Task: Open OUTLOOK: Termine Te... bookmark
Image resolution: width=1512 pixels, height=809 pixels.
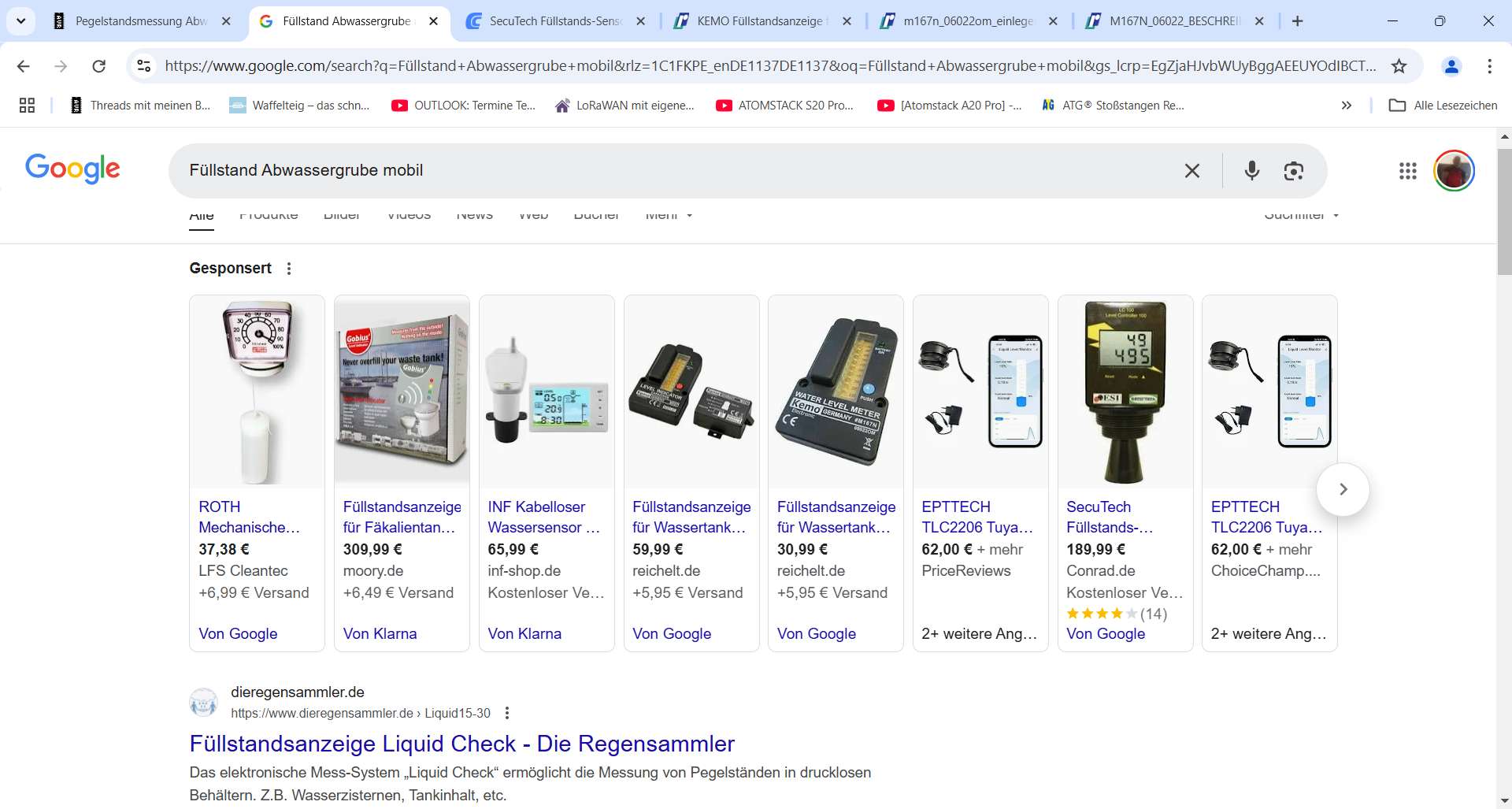Action: (x=464, y=105)
